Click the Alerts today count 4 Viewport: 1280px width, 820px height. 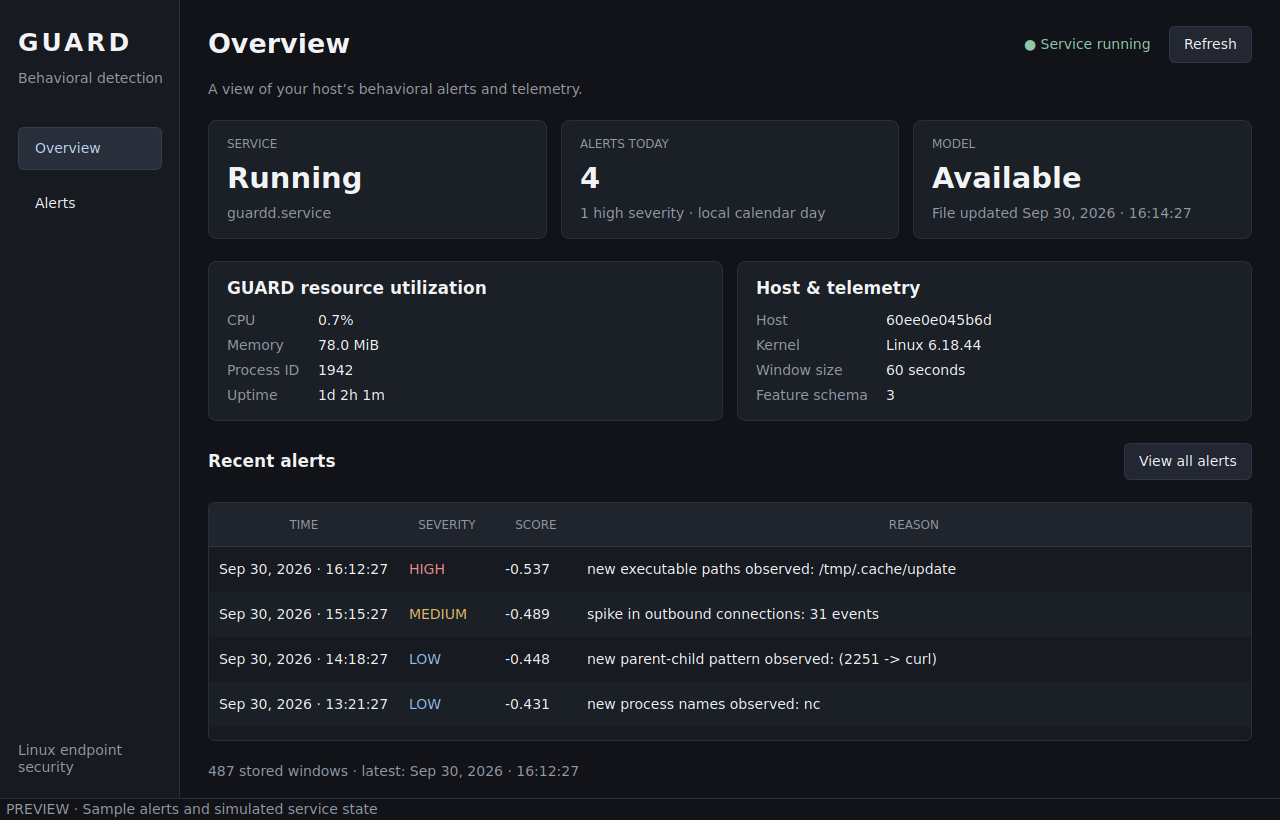point(590,178)
